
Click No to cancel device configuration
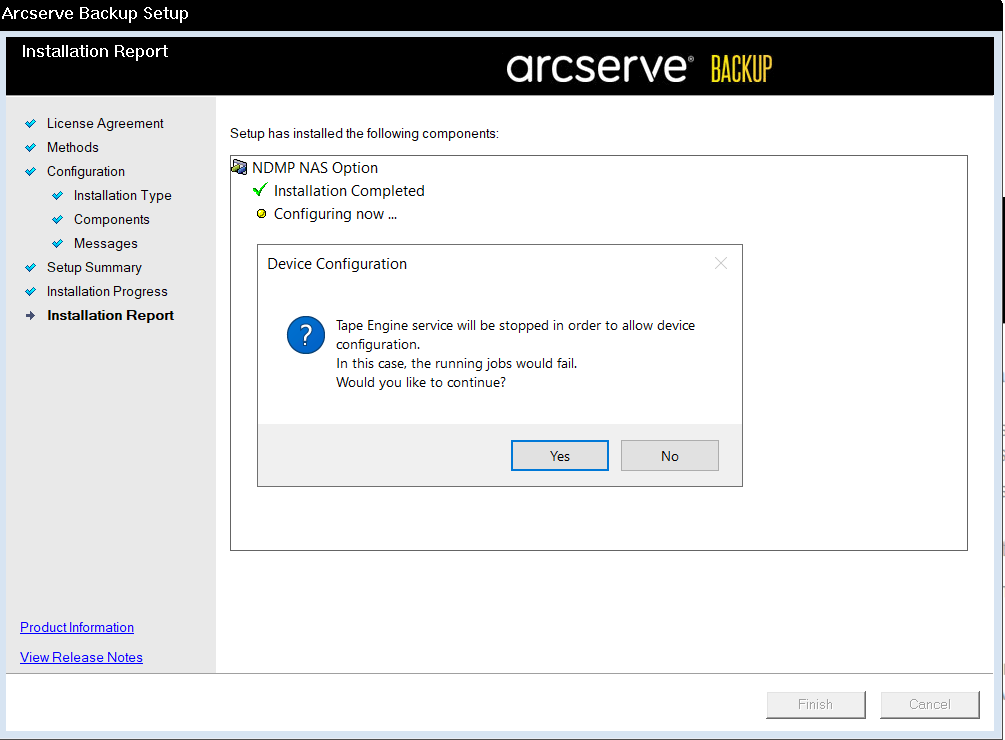point(669,455)
